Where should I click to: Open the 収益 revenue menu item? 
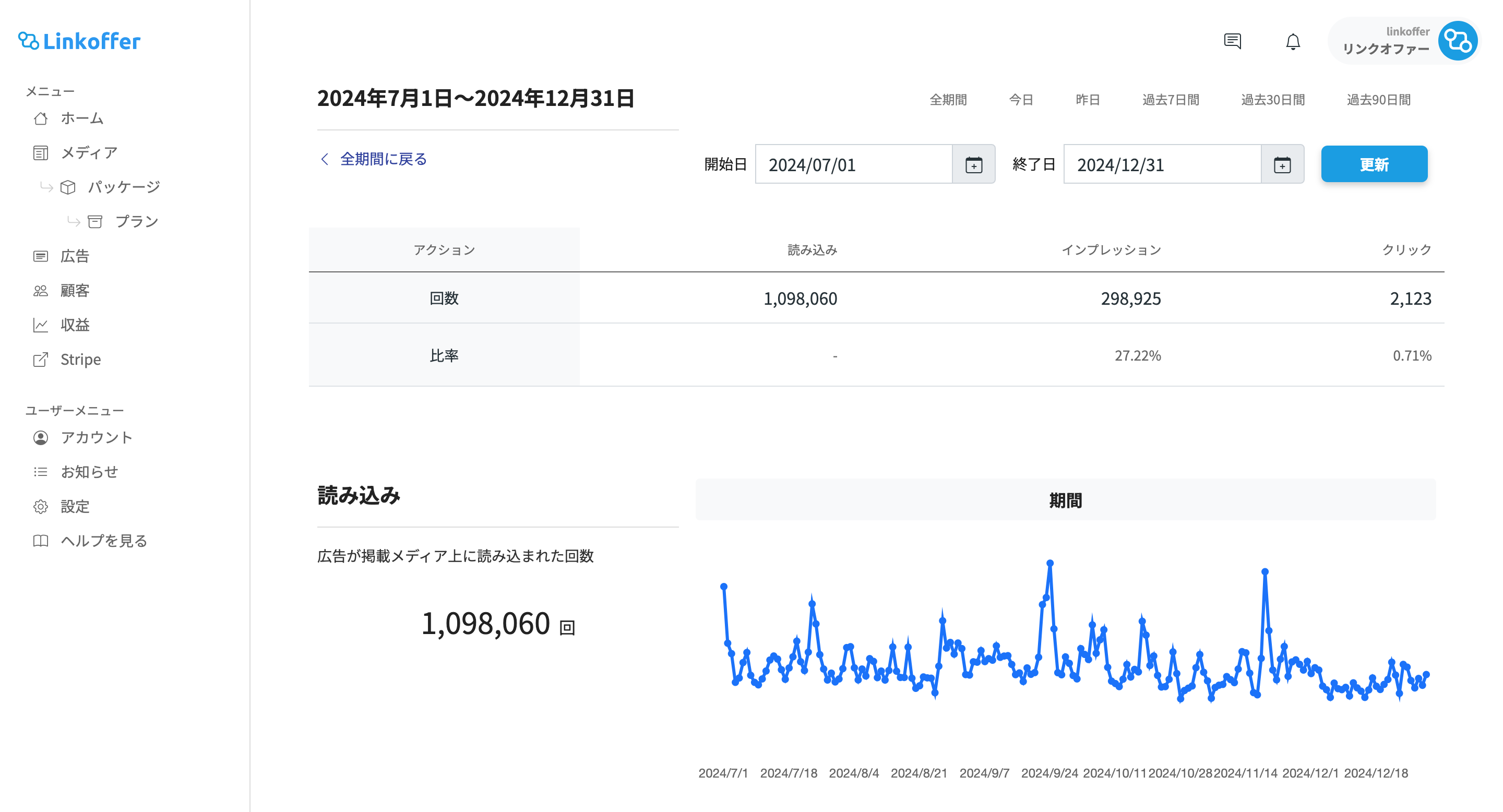tap(75, 325)
